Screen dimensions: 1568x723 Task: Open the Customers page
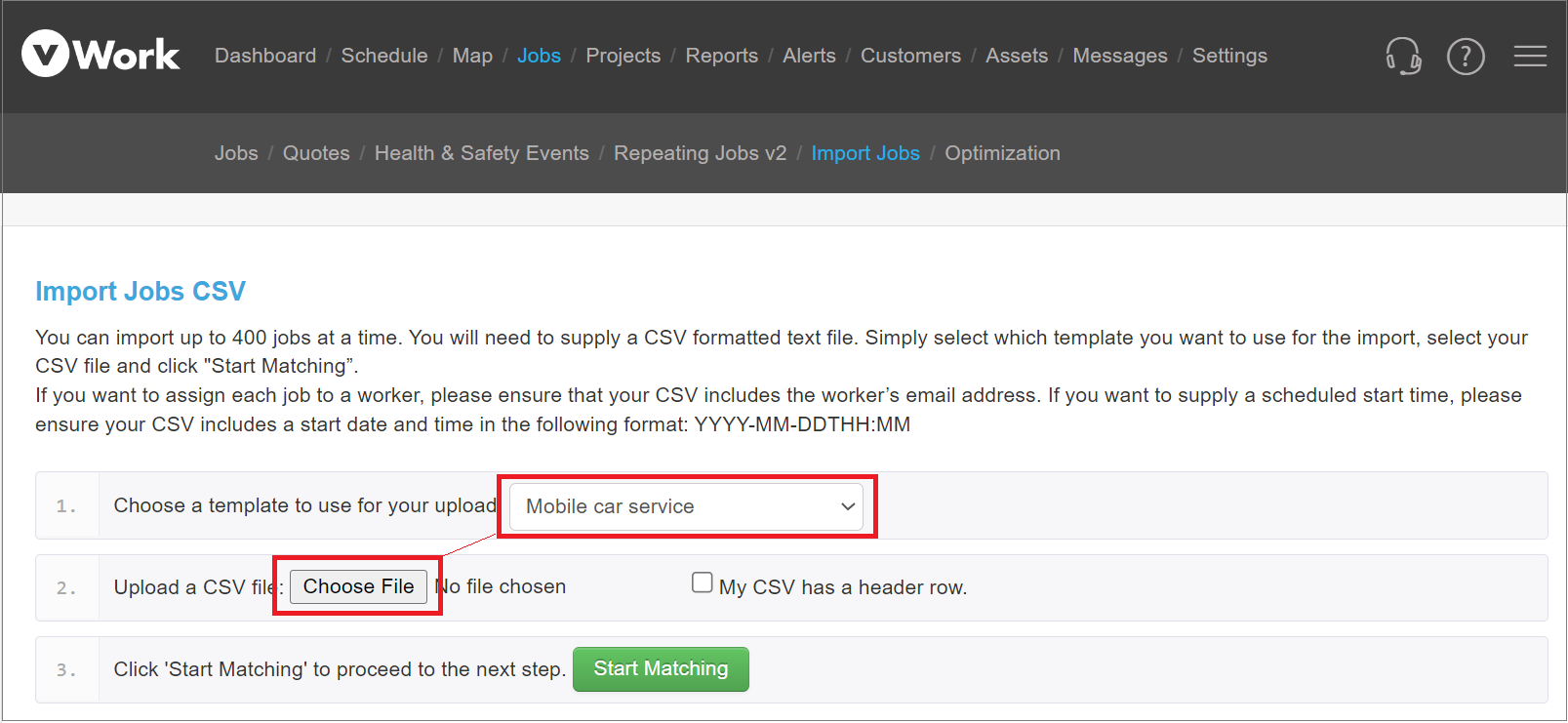click(910, 56)
